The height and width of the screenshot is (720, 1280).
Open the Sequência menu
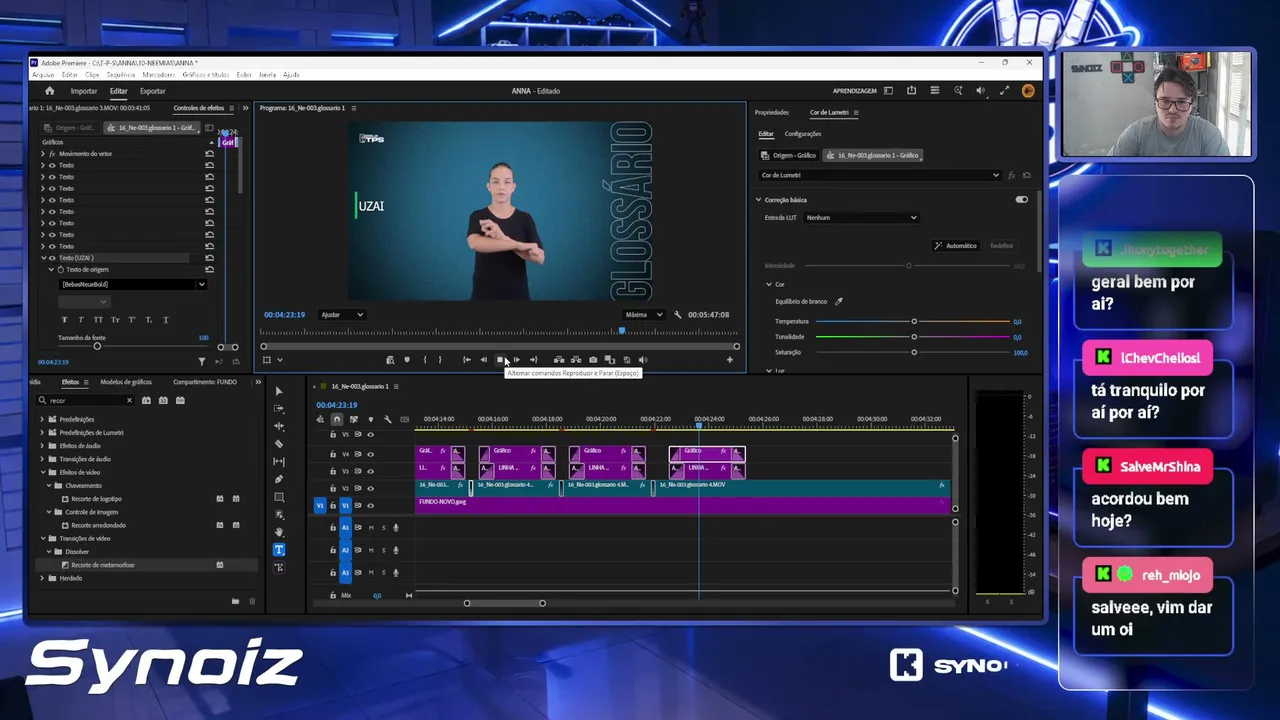click(x=120, y=75)
